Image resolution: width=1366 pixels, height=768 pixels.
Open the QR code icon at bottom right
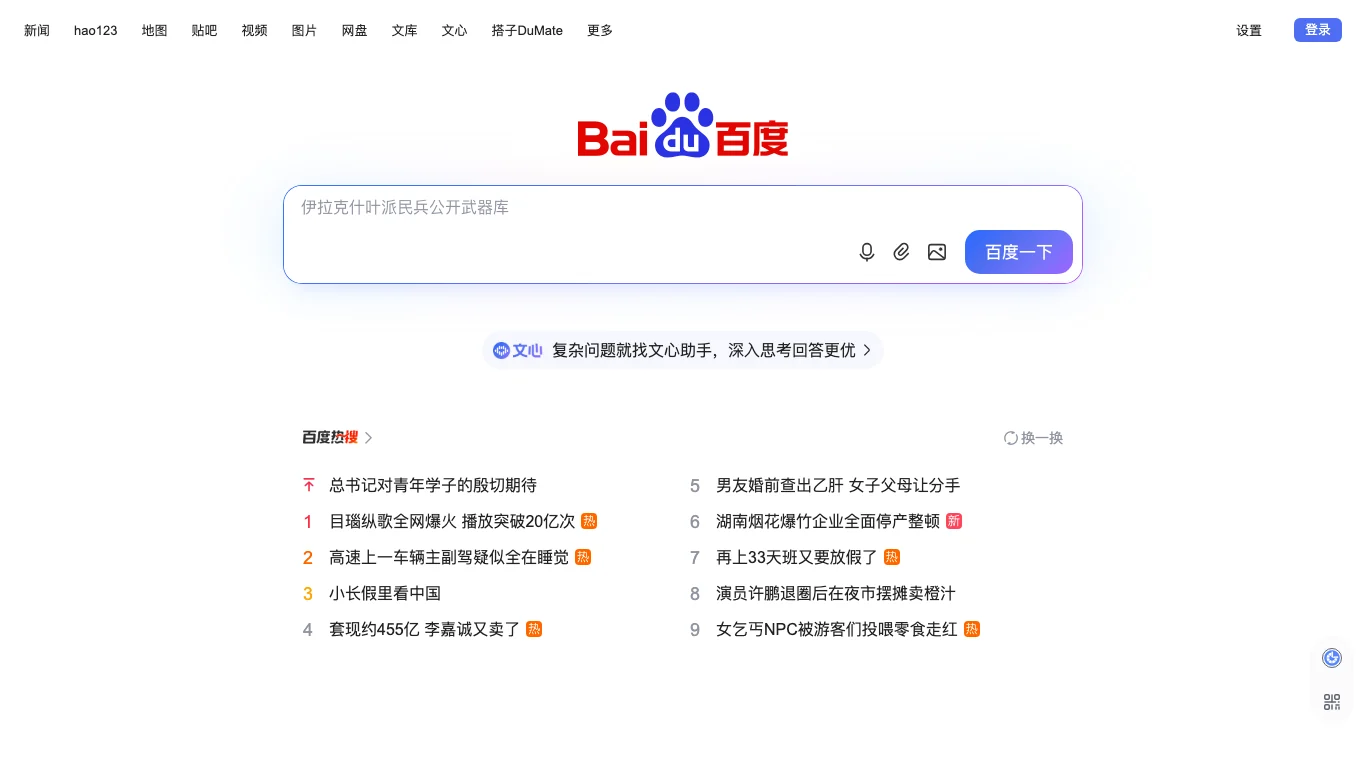(1332, 702)
